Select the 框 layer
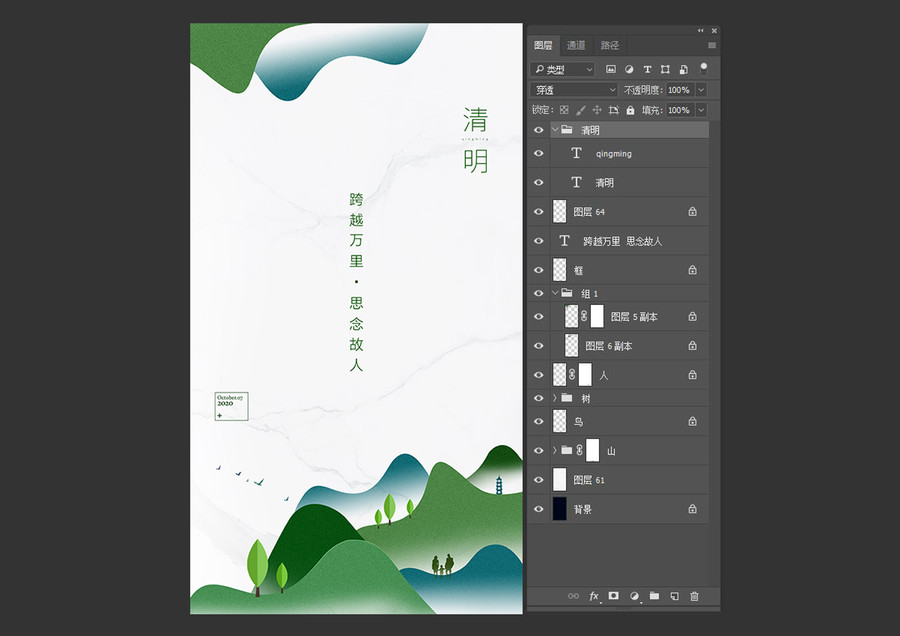The height and width of the screenshot is (636, 900). (629, 270)
